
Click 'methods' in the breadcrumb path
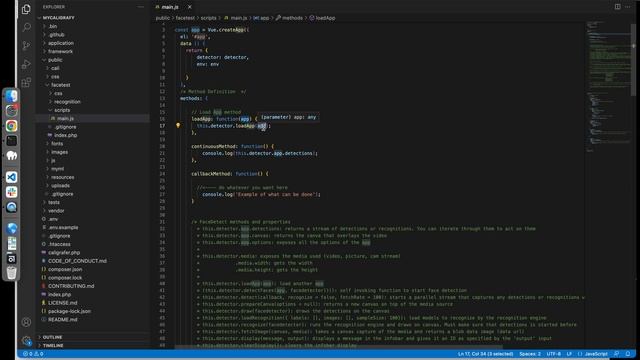pyautogui.click(x=292, y=18)
